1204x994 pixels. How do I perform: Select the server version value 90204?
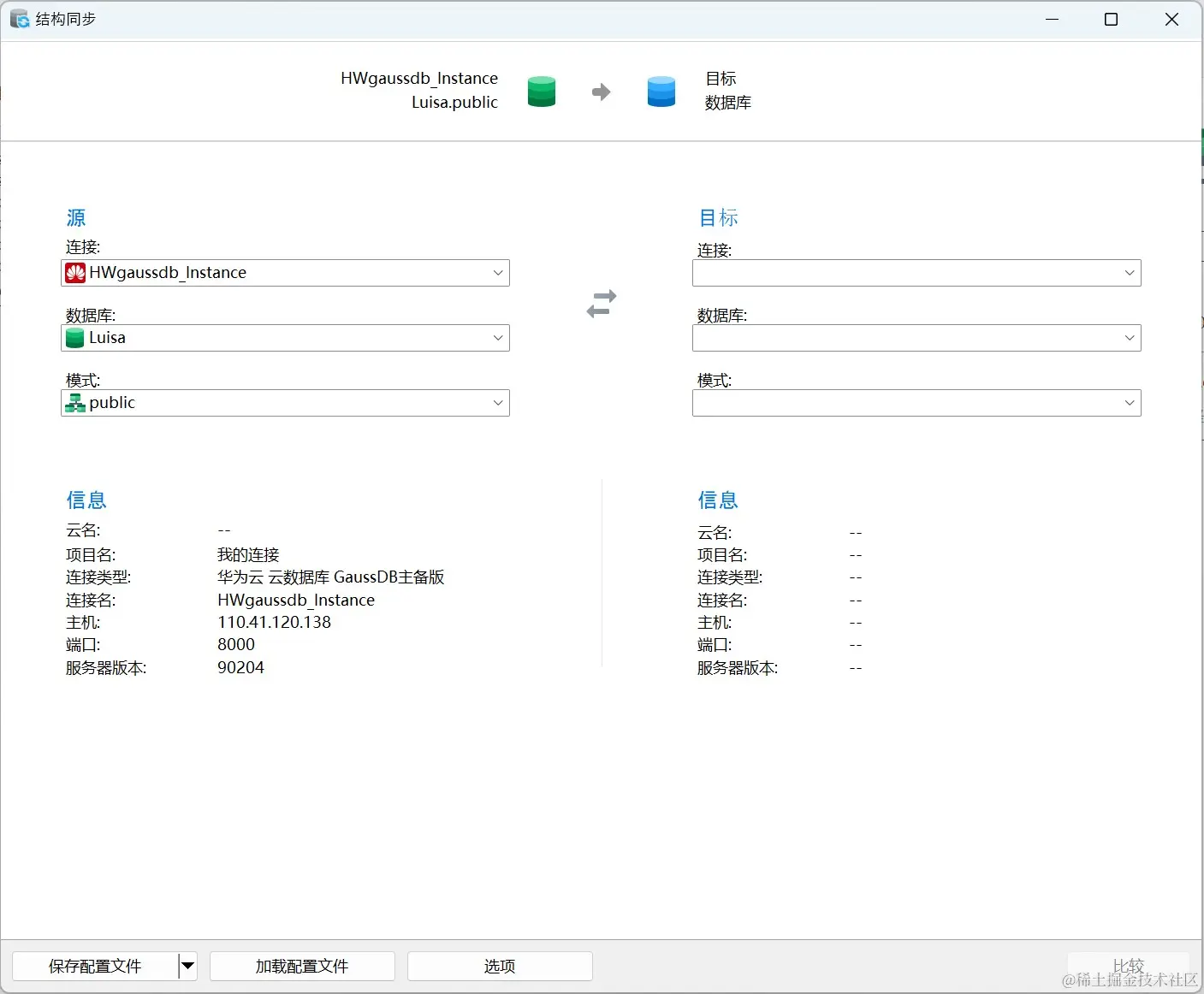240,667
